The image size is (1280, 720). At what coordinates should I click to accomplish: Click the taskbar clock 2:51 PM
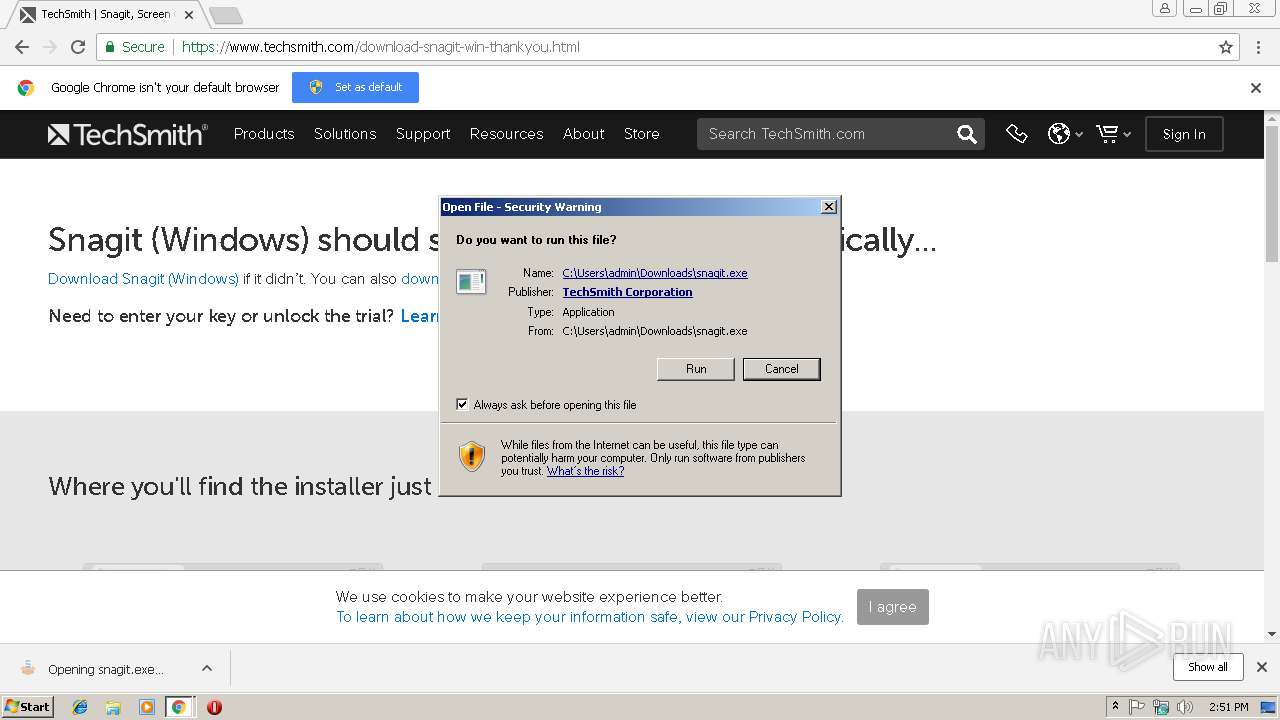point(1228,707)
